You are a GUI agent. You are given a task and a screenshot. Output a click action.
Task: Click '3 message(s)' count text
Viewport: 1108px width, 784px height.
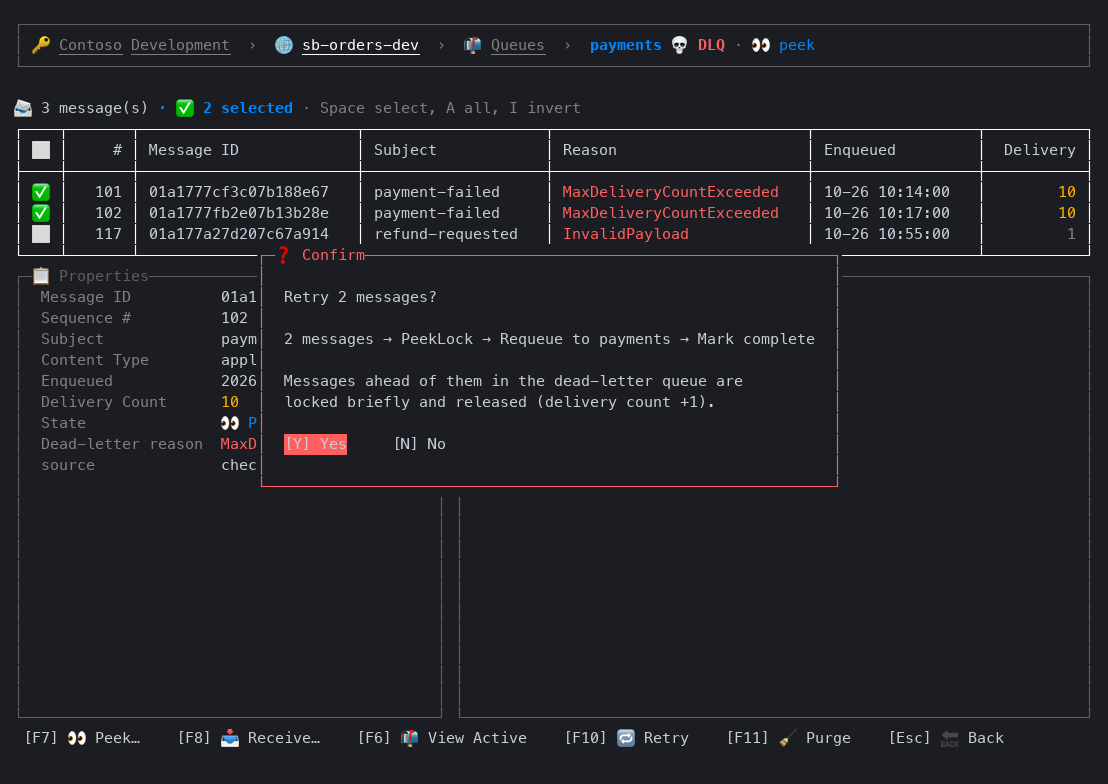(x=95, y=108)
